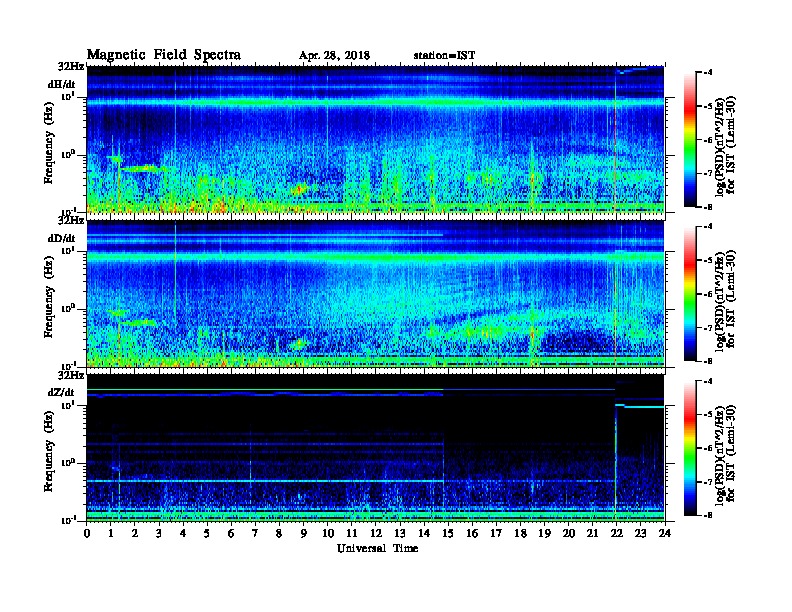Image resolution: width=792 pixels, height=612 pixels.
Task: Click the '-7' tick on dZ/dt color bar
Action: click(x=707, y=482)
